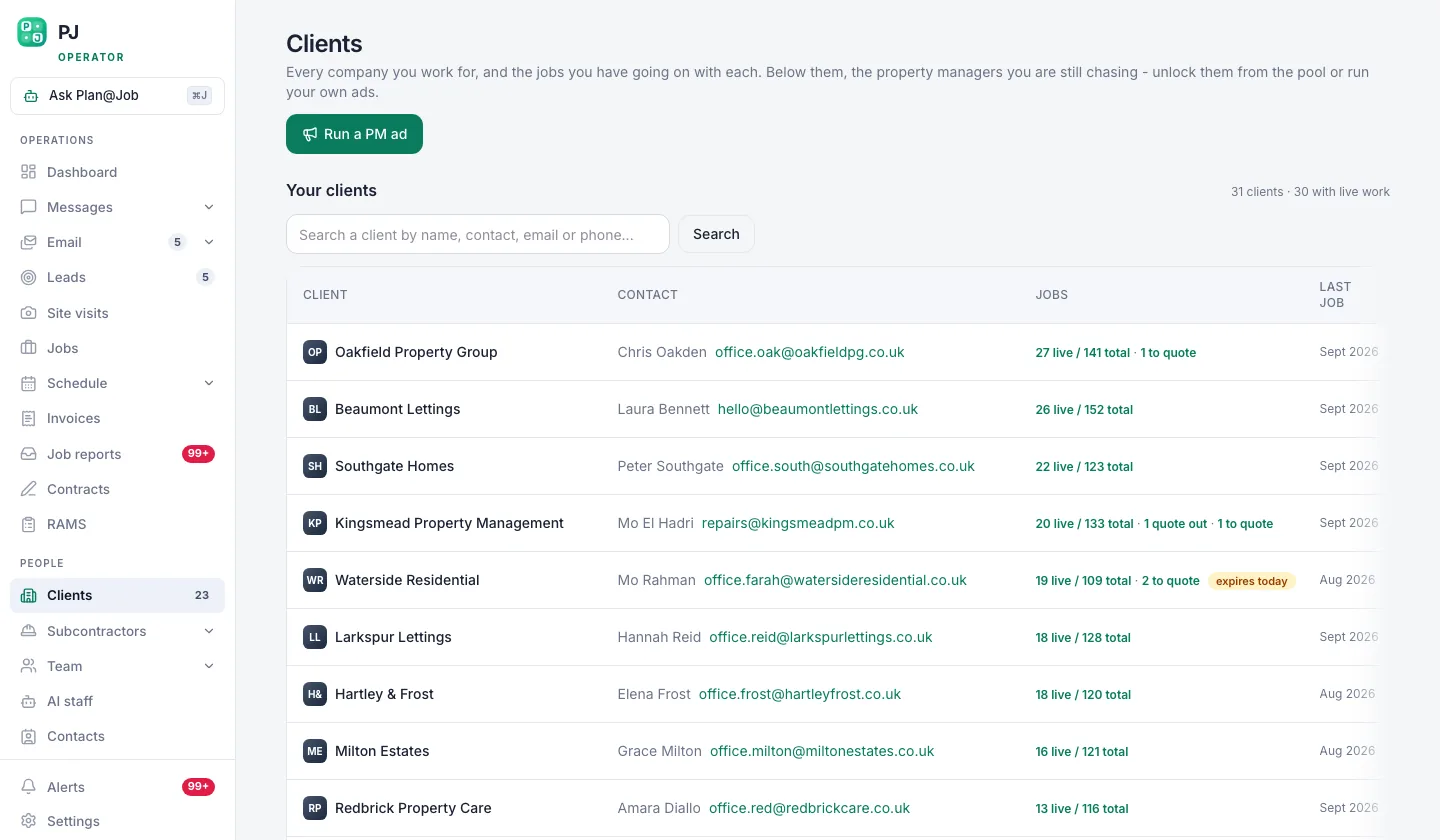The height and width of the screenshot is (840, 1440).
Task: Click repairs@kingsmeadpm.co.uk email link
Action: tap(798, 523)
